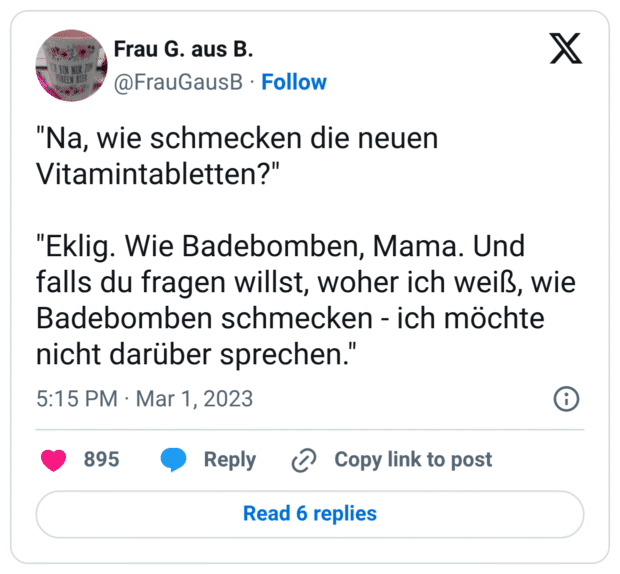The width and height of the screenshot is (620, 574).
Task: Click the display name Frau G. aus B.
Action: pos(184,50)
